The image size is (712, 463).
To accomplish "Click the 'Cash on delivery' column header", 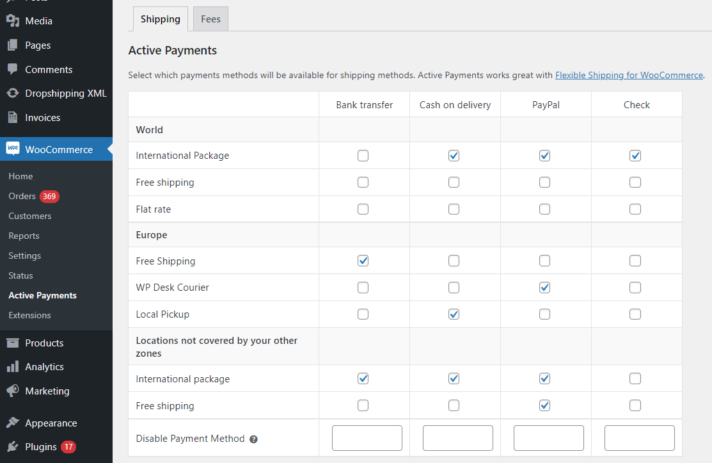I will (455, 105).
